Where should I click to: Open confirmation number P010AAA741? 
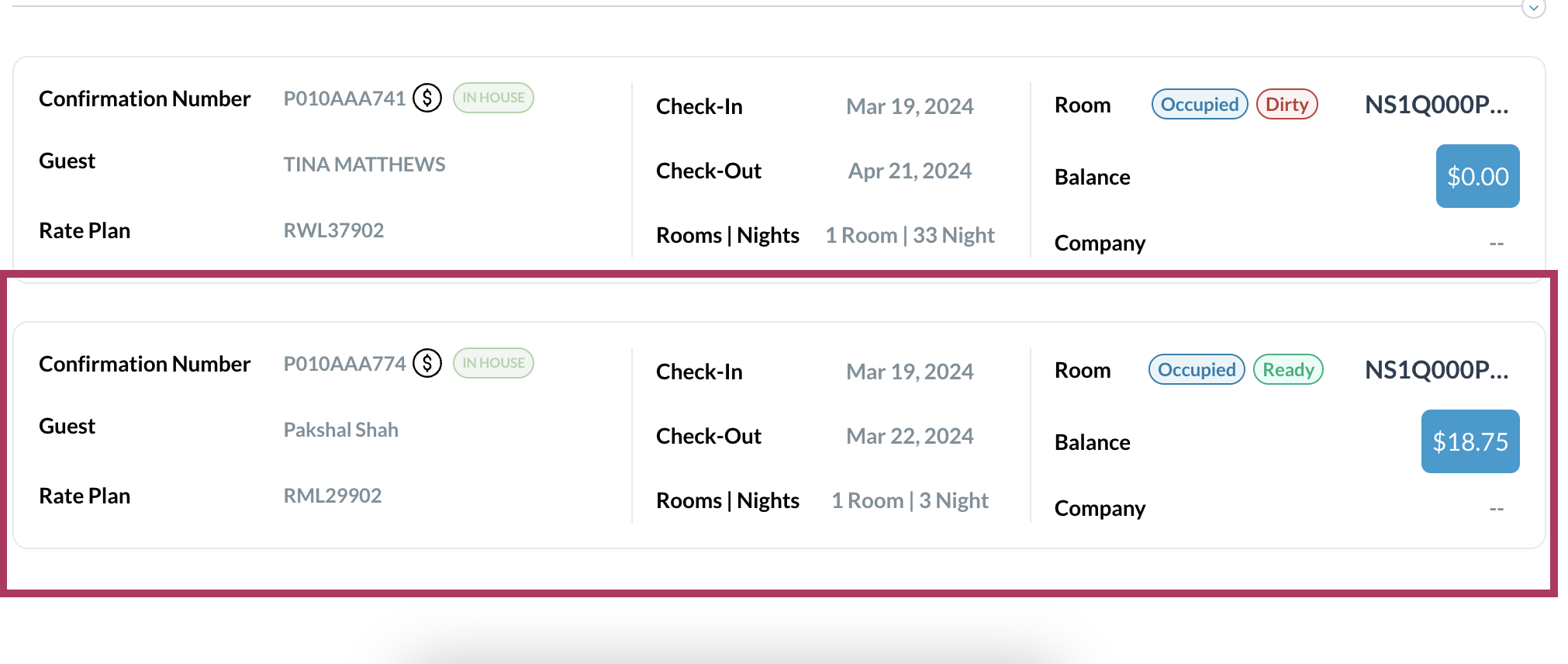point(344,99)
